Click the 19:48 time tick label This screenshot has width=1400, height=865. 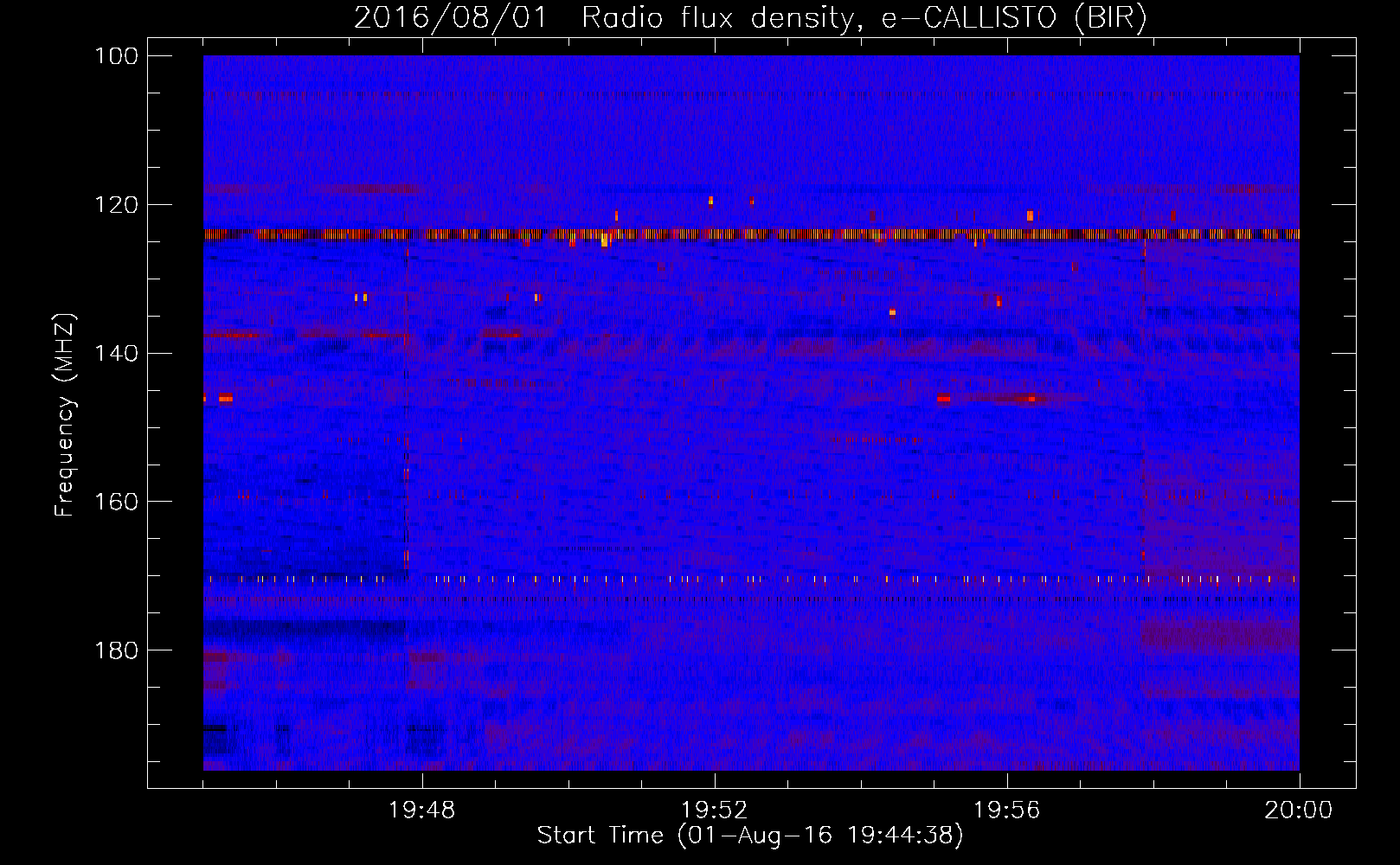pos(422,810)
